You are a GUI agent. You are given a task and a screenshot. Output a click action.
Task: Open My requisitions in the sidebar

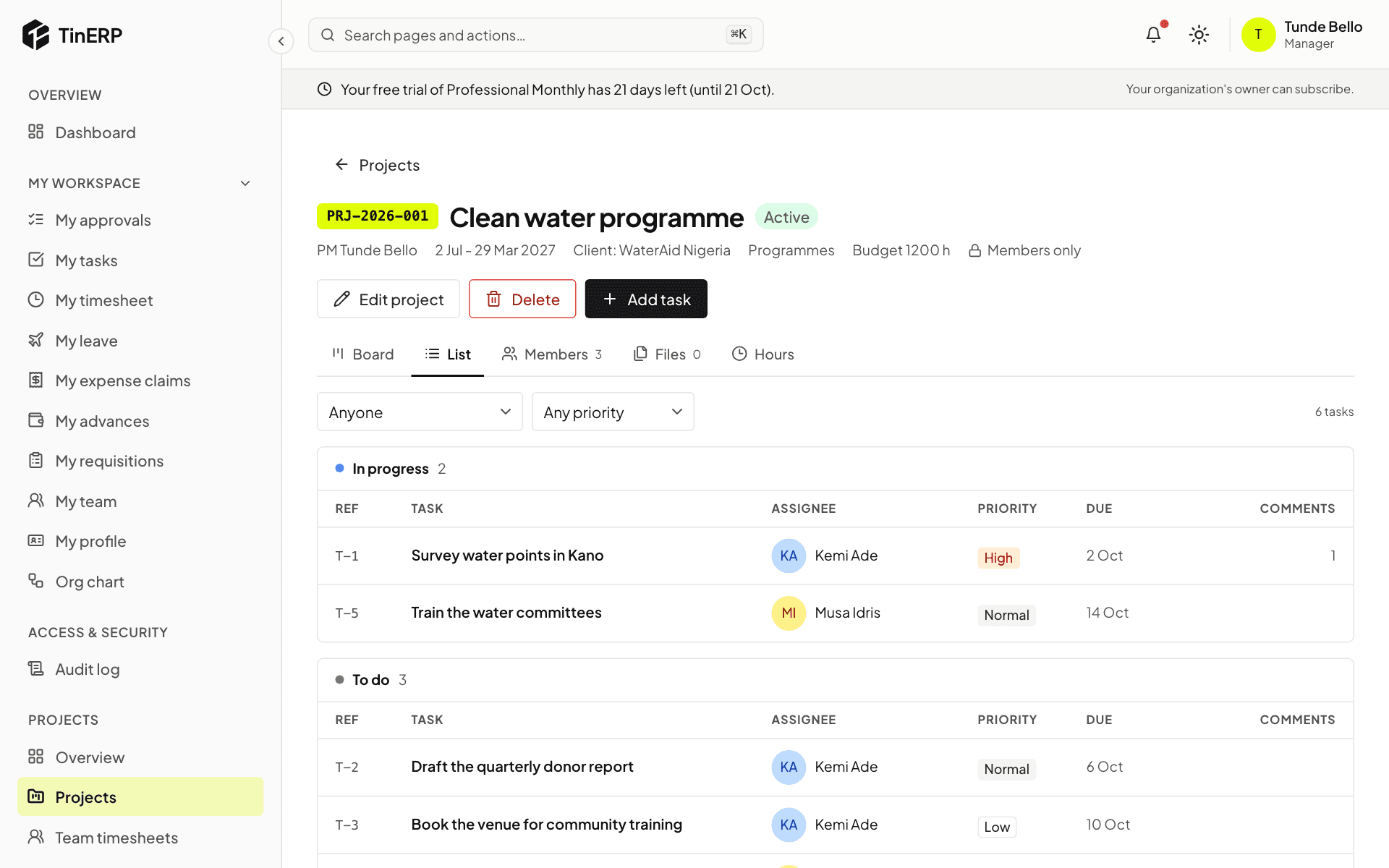[x=140, y=461]
